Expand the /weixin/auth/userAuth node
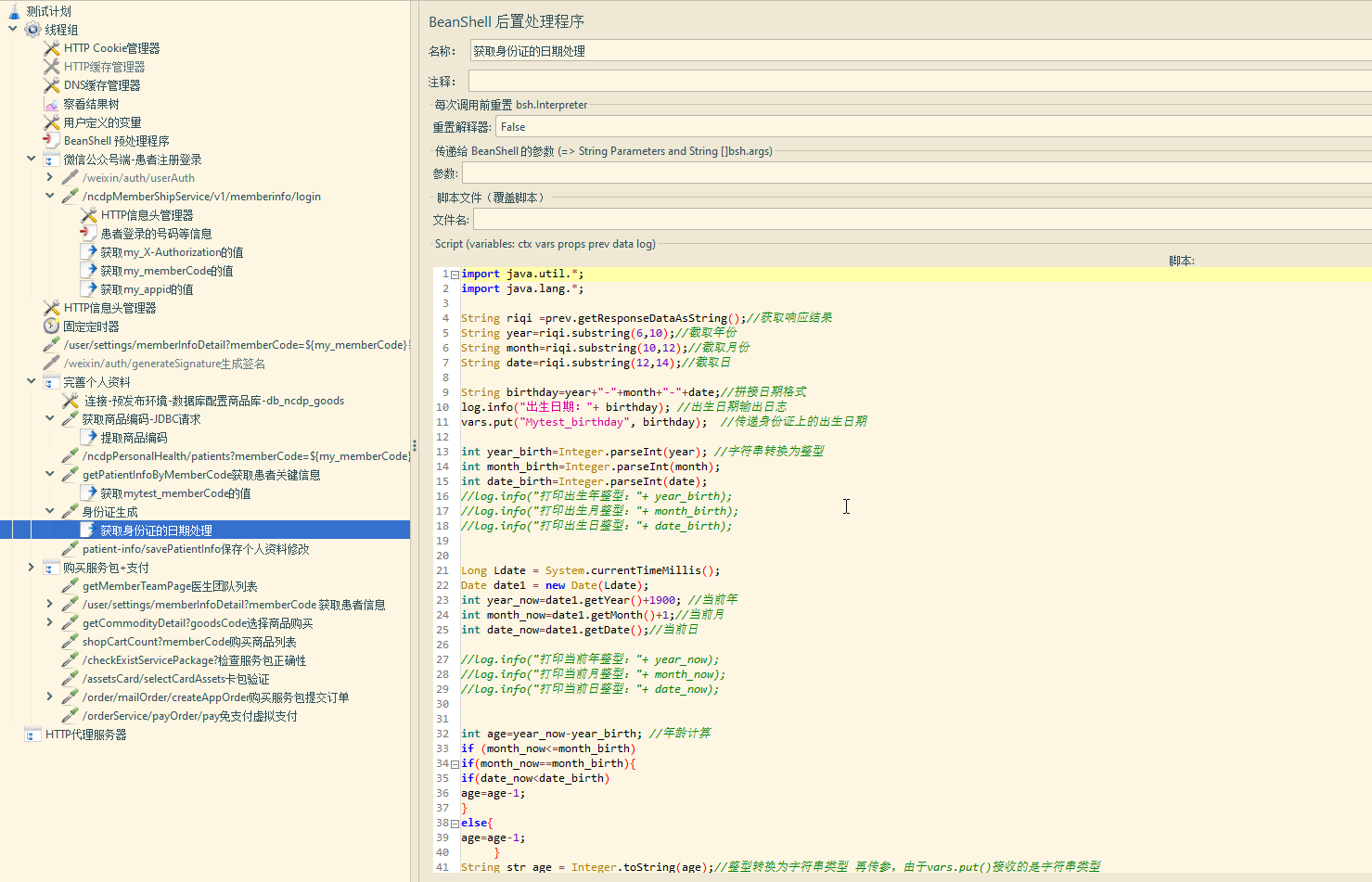The width and height of the screenshot is (1372, 882). (50, 177)
